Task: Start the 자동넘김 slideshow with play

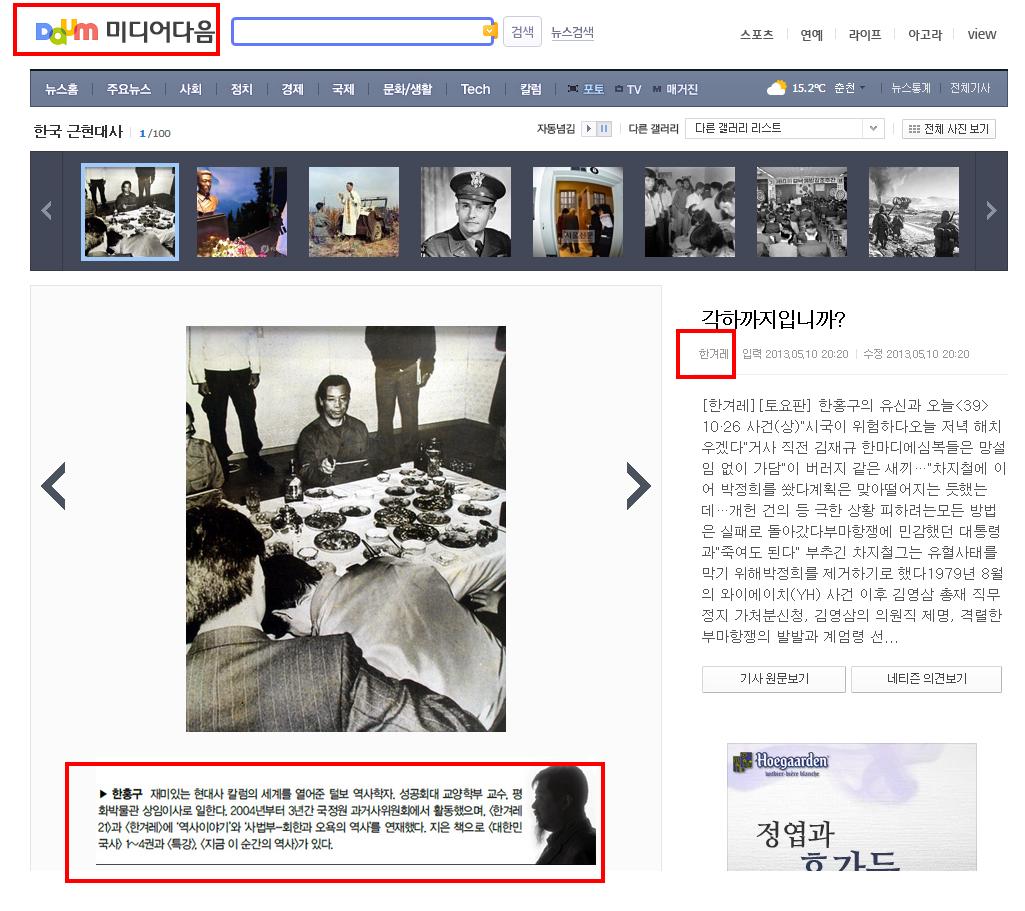Action: (x=588, y=129)
